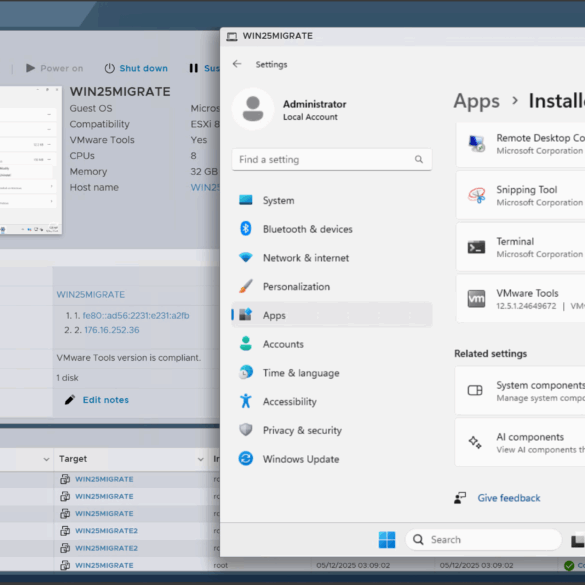The height and width of the screenshot is (585, 585).
Task: Click the Host name WIN25 link
Action: pos(205,187)
